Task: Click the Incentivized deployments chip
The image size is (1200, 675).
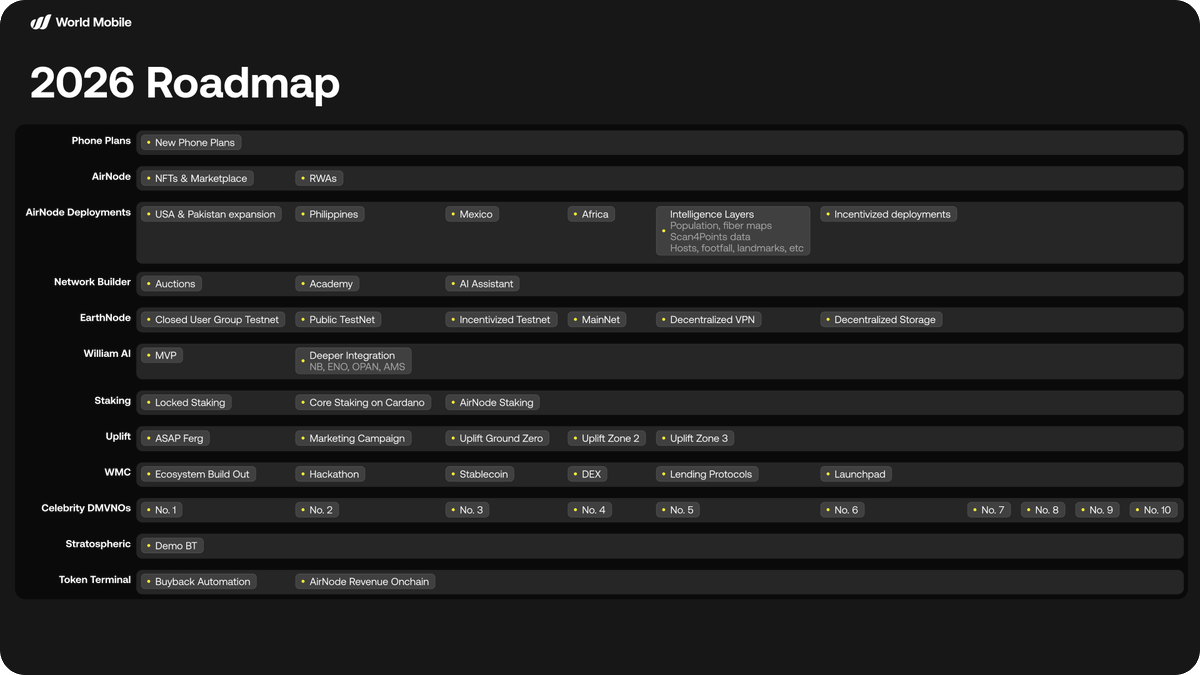Action: coord(889,215)
